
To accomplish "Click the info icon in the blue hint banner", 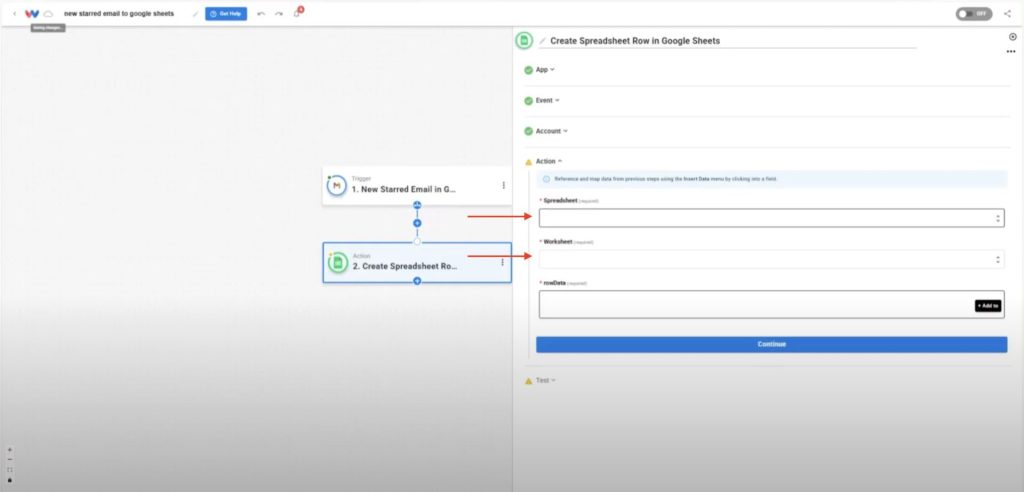I will (x=546, y=179).
